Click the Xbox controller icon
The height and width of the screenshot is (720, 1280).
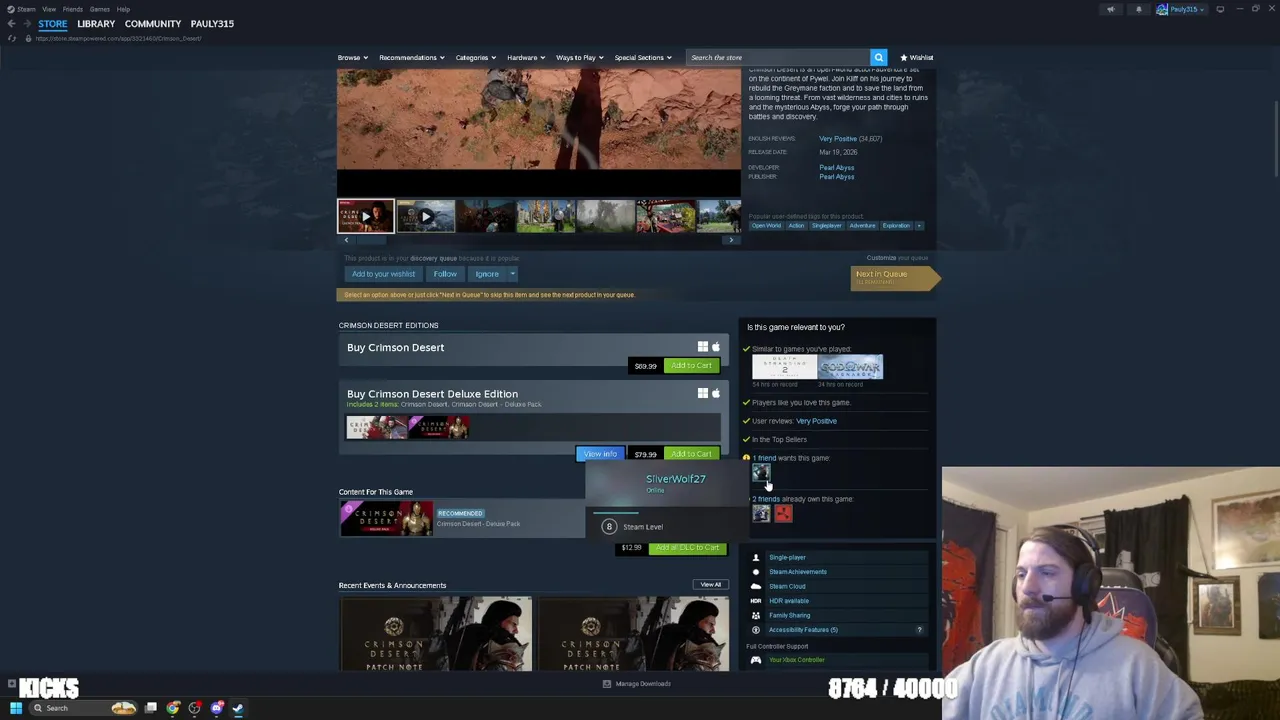[756, 660]
